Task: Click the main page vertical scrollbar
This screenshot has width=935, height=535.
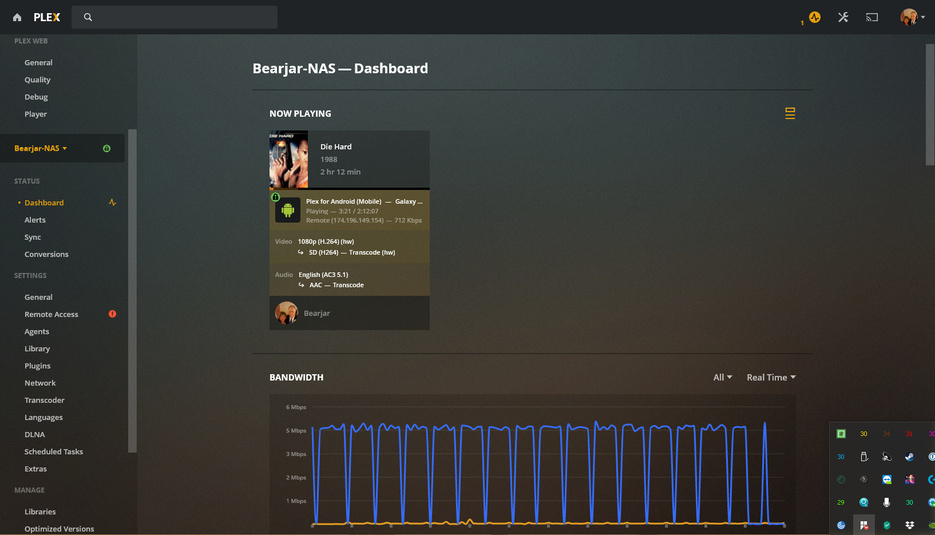Action: [930, 104]
